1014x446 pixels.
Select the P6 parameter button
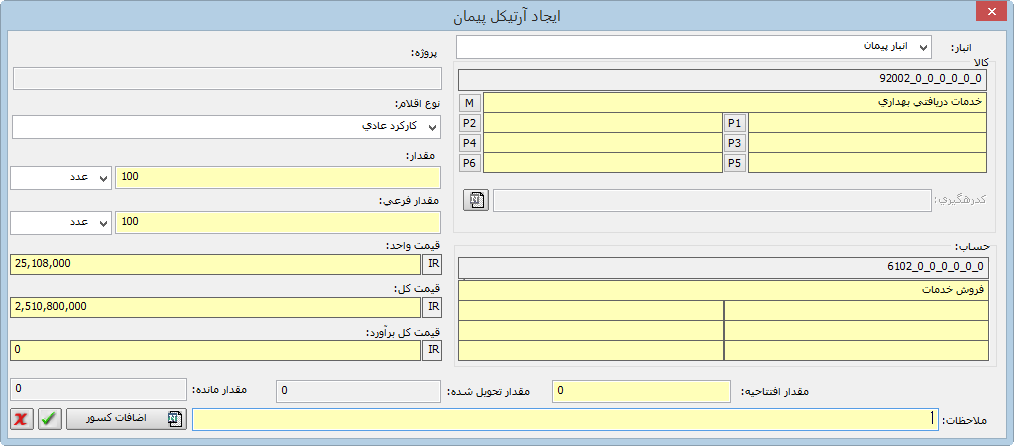click(470, 163)
